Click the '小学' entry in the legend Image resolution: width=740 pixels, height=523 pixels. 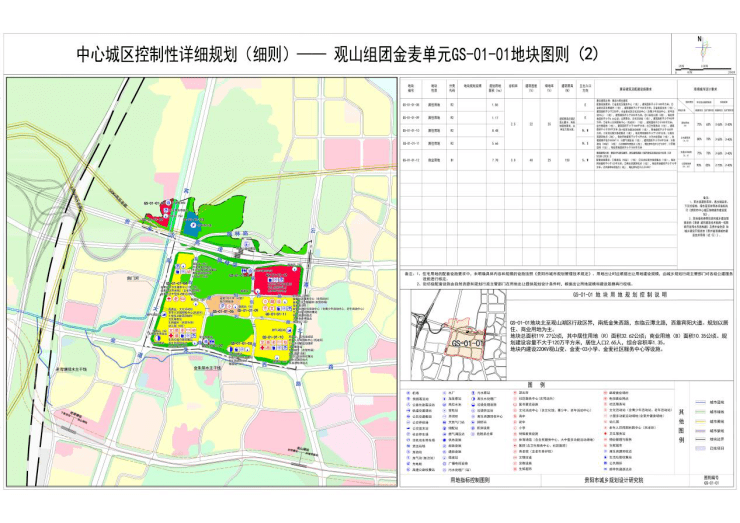(x=522, y=428)
